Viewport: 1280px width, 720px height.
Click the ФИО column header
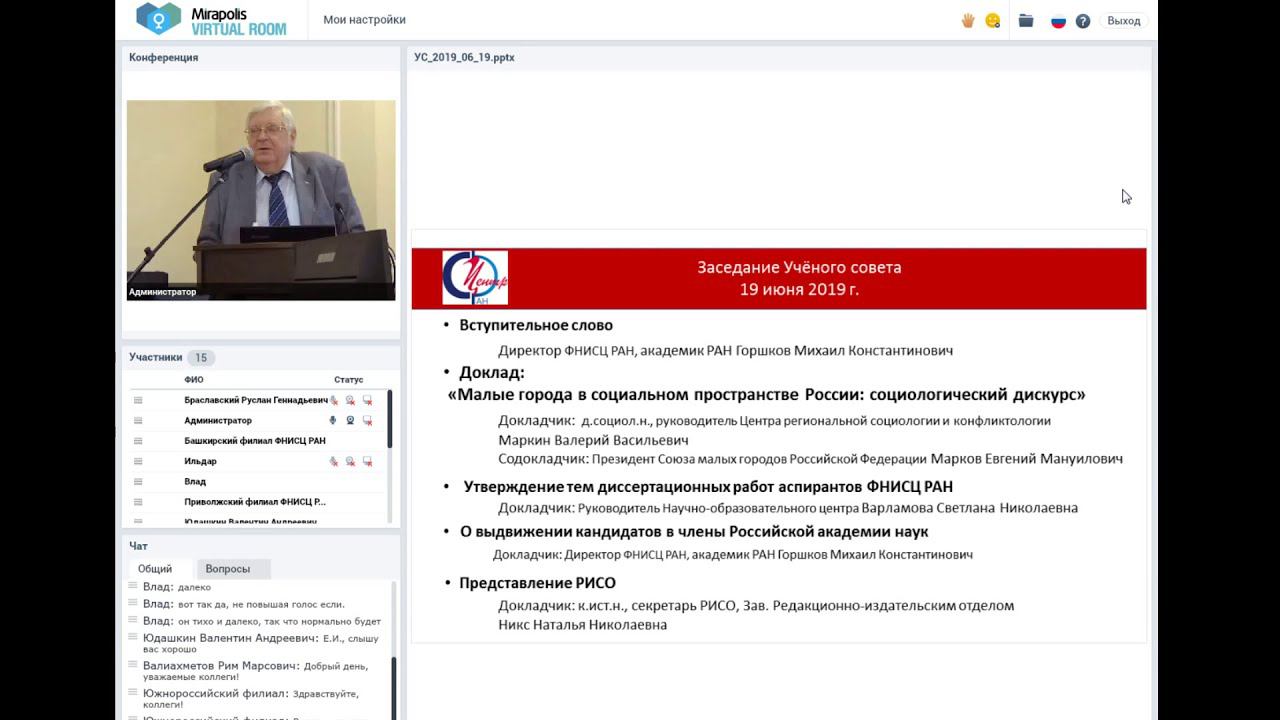pos(194,380)
